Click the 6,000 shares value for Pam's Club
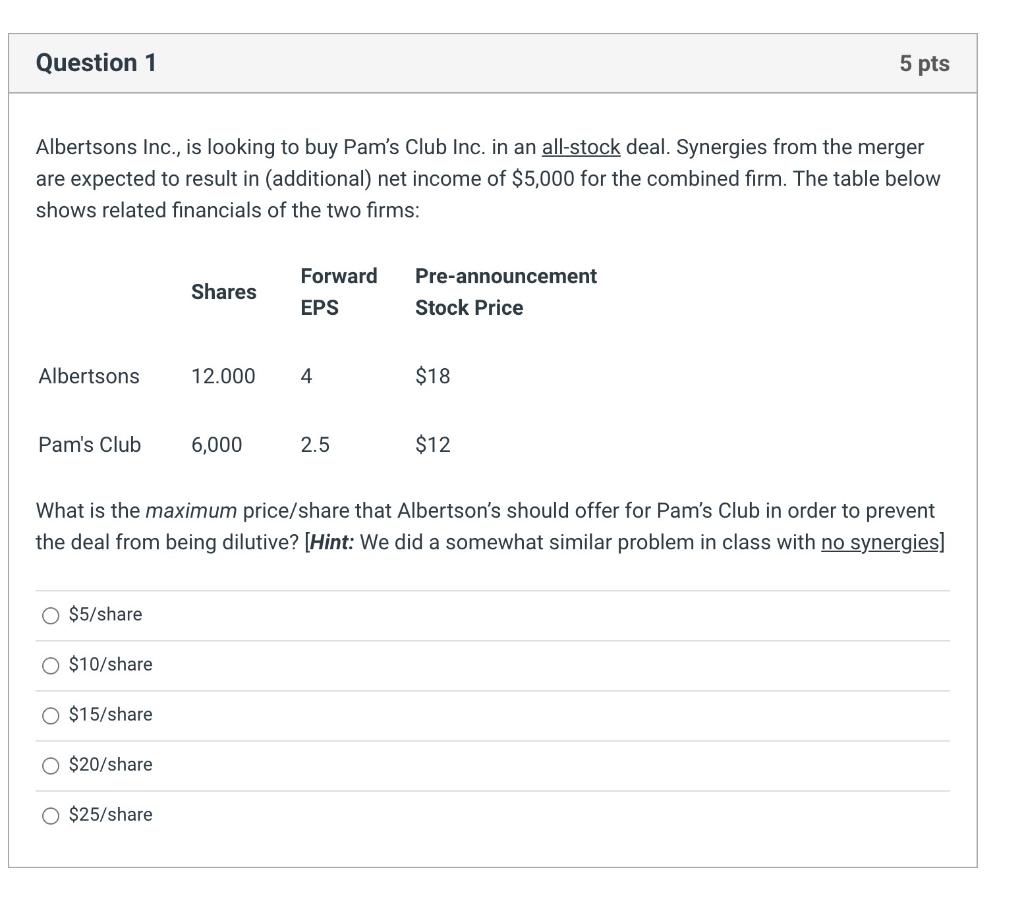The image size is (1024, 901). click(x=217, y=444)
